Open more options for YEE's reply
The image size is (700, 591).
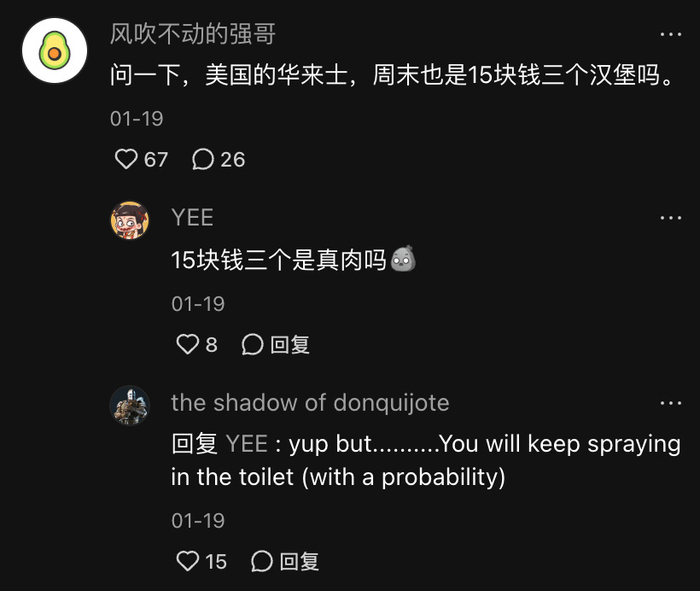pyautogui.click(x=670, y=218)
